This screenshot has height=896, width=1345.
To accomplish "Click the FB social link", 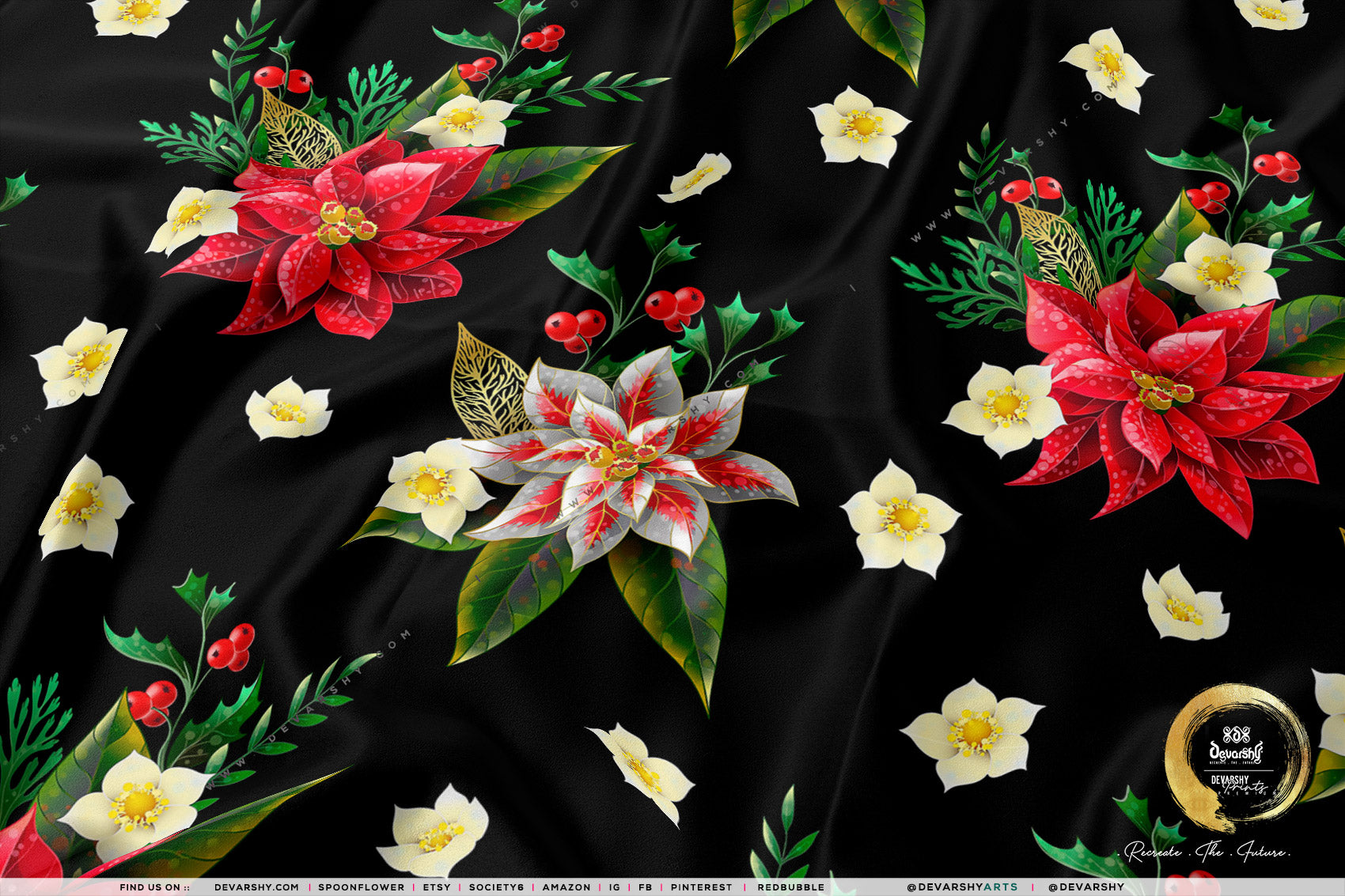I will pos(645,887).
